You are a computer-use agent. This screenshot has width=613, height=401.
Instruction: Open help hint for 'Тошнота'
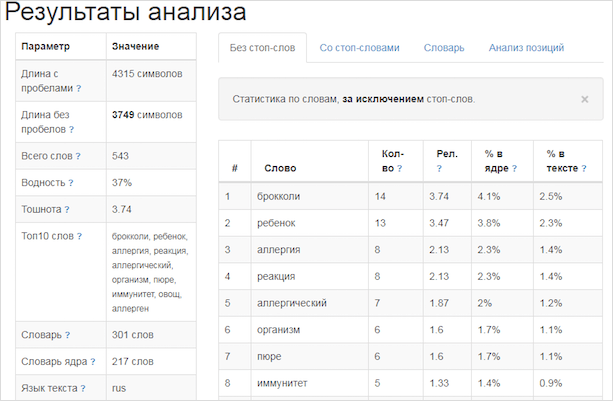(67, 210)
